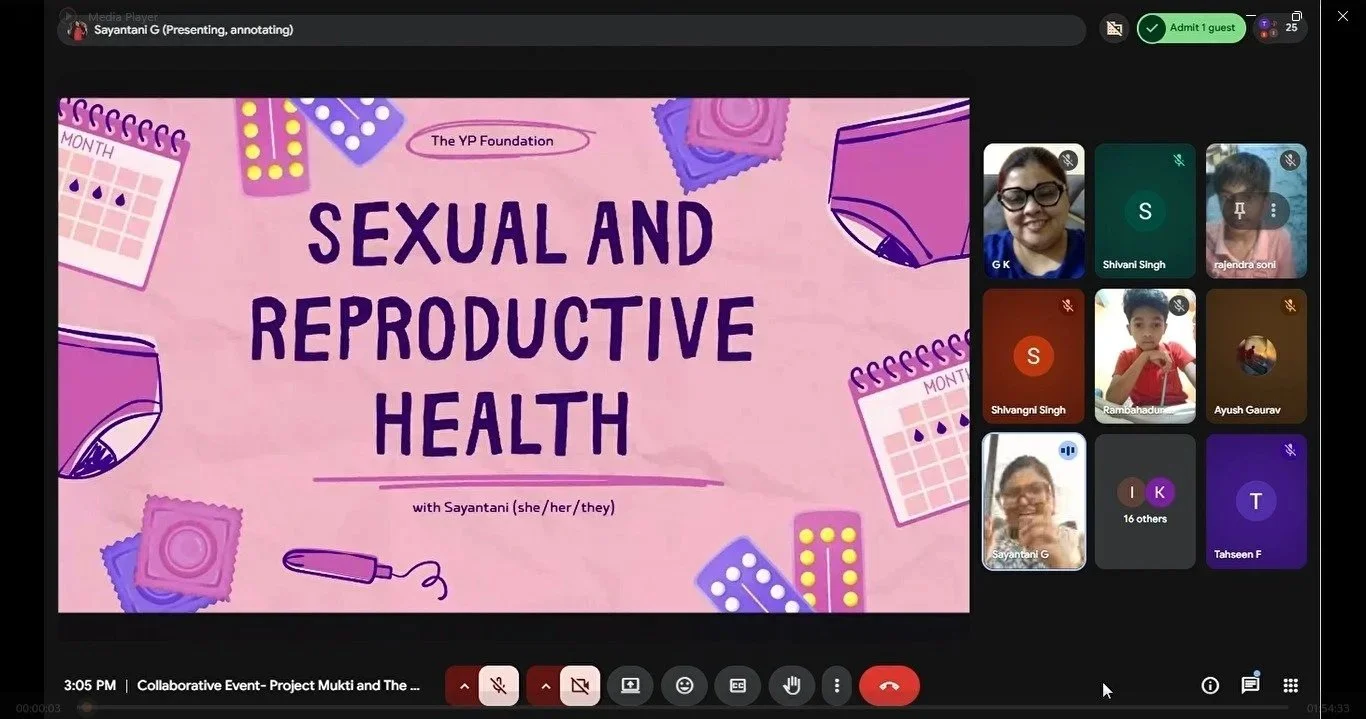Open more options on rajendra soni tile

(x=1273, y=211)
